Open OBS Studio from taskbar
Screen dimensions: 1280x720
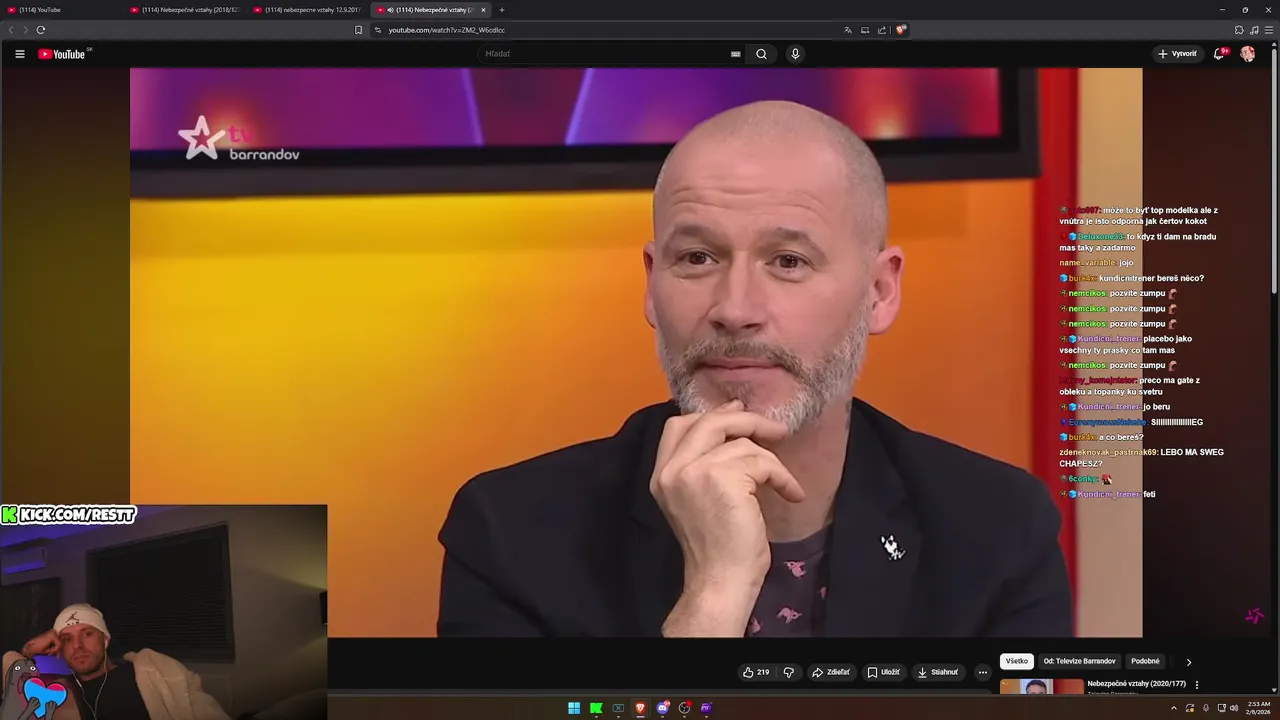[684, 708]
